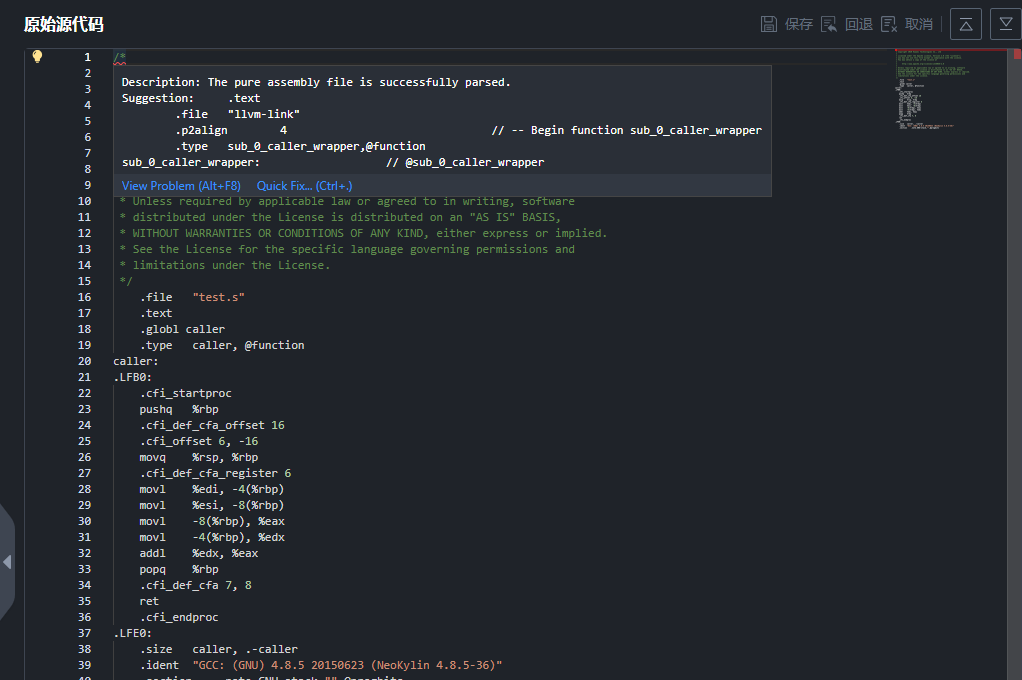This screenshot has width=1022, height=680.
Task: Click the 'limitations under the License.' comment
Action: coord(225,265)
